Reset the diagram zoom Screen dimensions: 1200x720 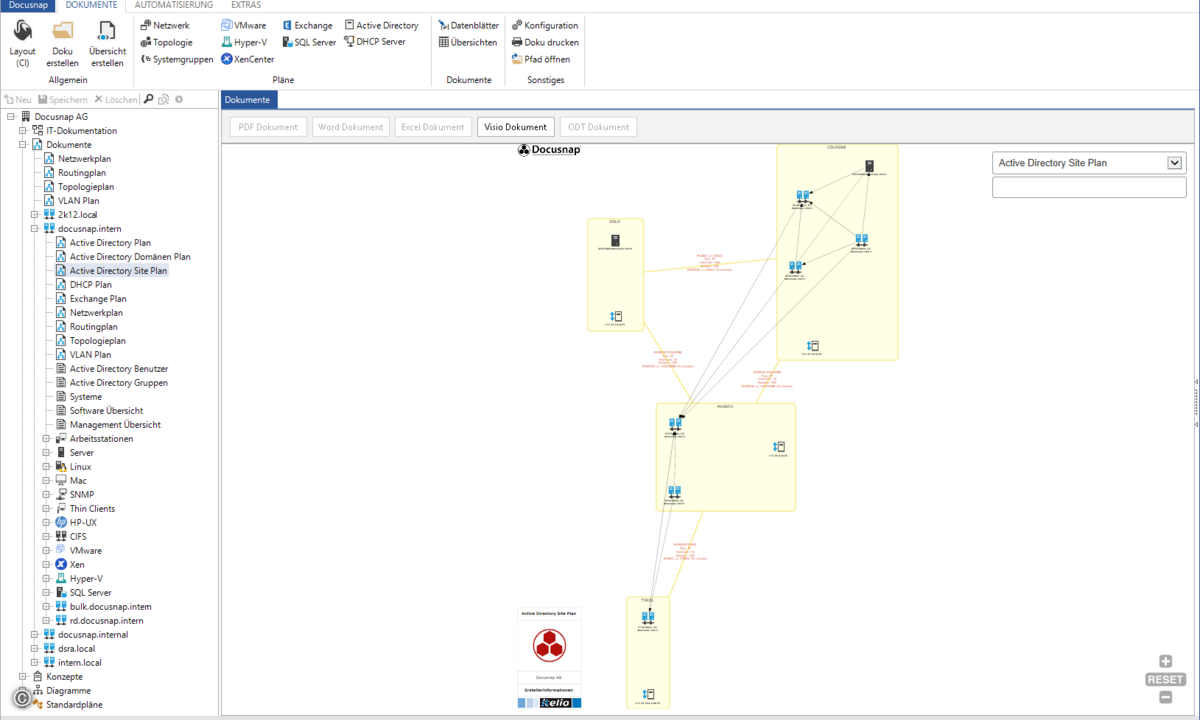(1165, 679)
